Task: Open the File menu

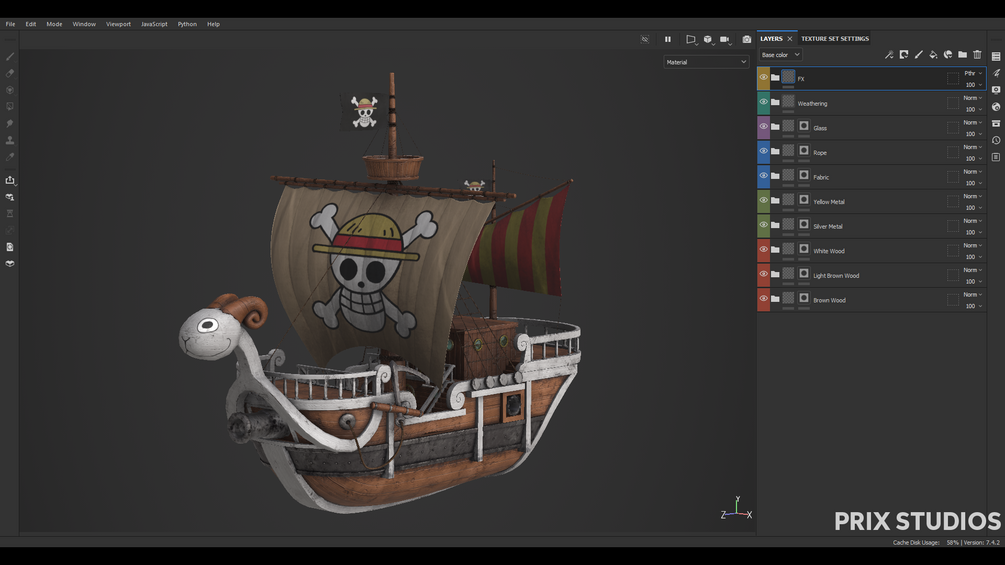Action: pos(10,24)
